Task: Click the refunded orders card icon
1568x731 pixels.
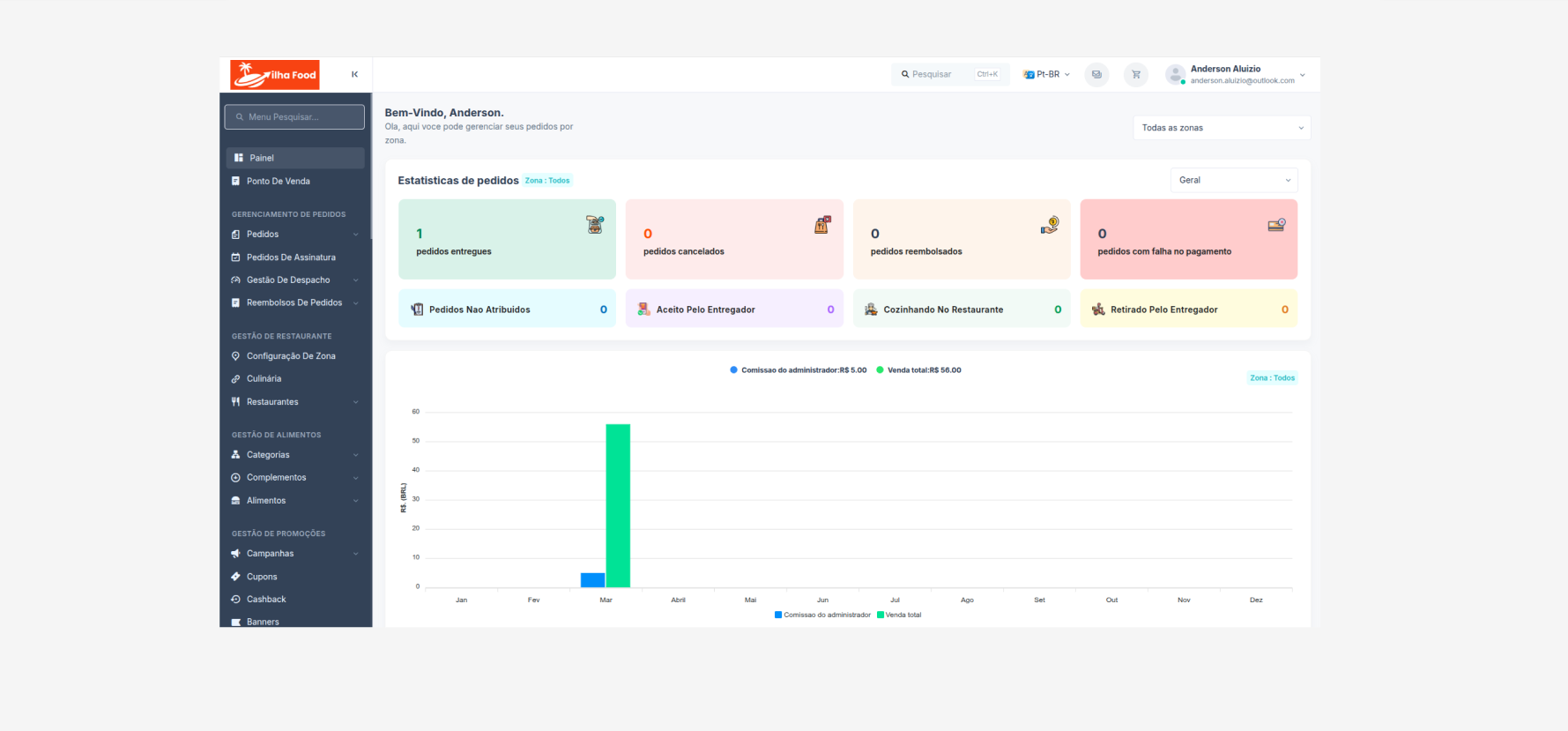Action: click(x=1050, y=225)
